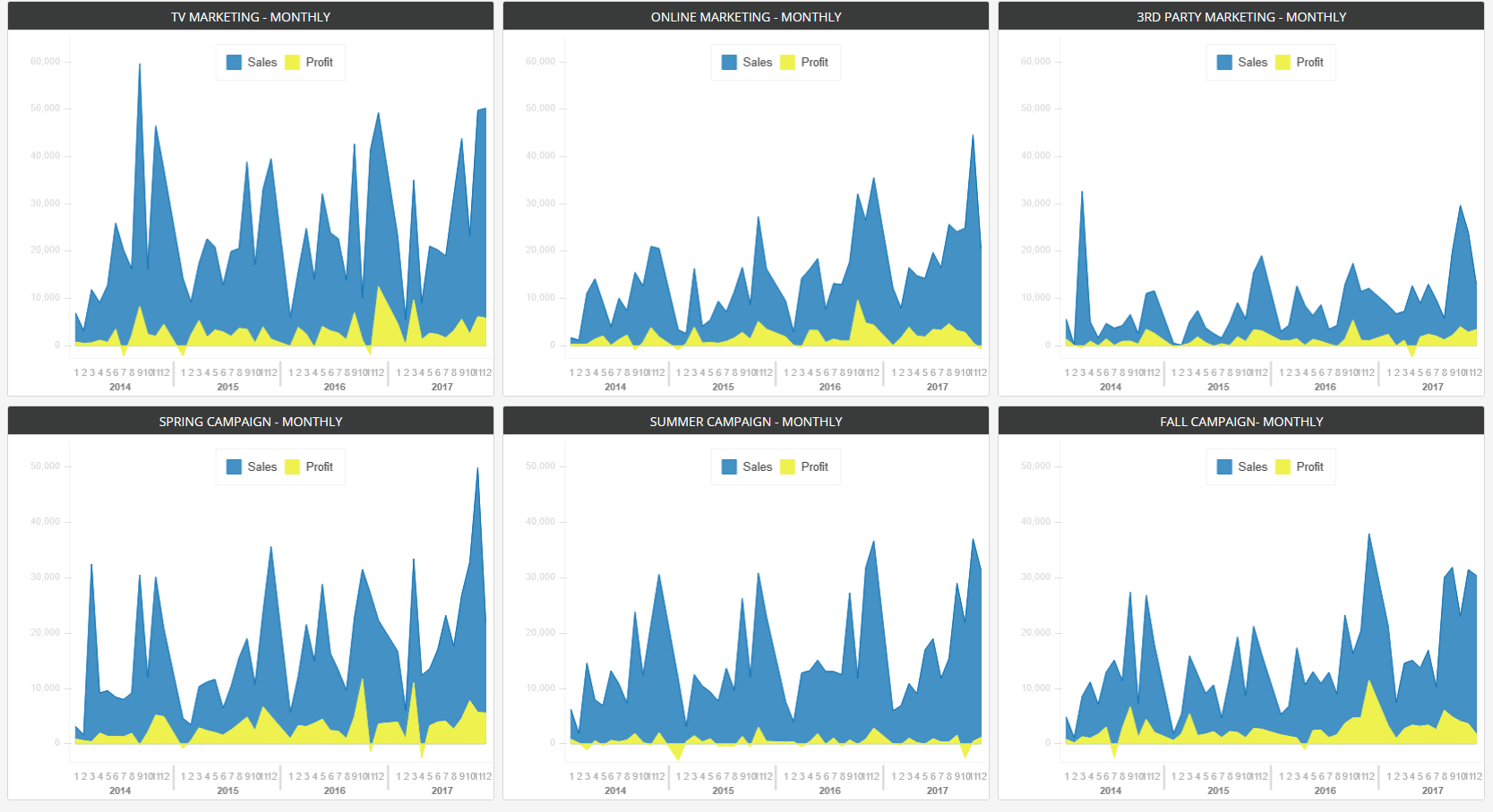
Task: Click 2014 axis label in Fall Campaign chart
Action: [x=1111, y=791]
